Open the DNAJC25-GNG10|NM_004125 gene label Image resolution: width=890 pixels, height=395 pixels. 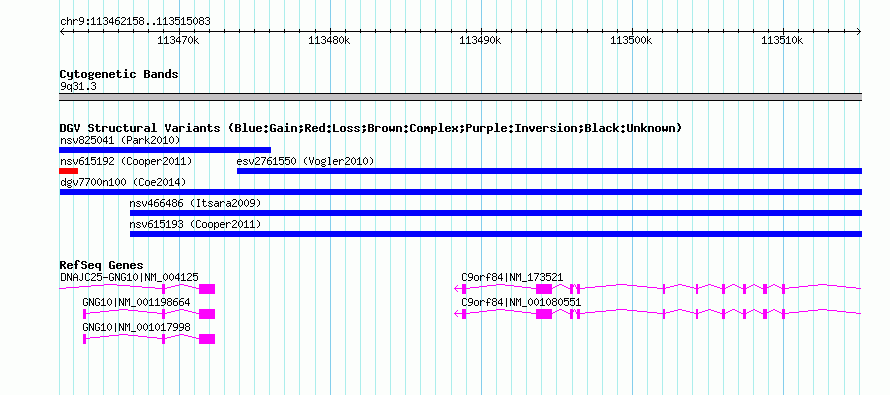pos(129,277)
